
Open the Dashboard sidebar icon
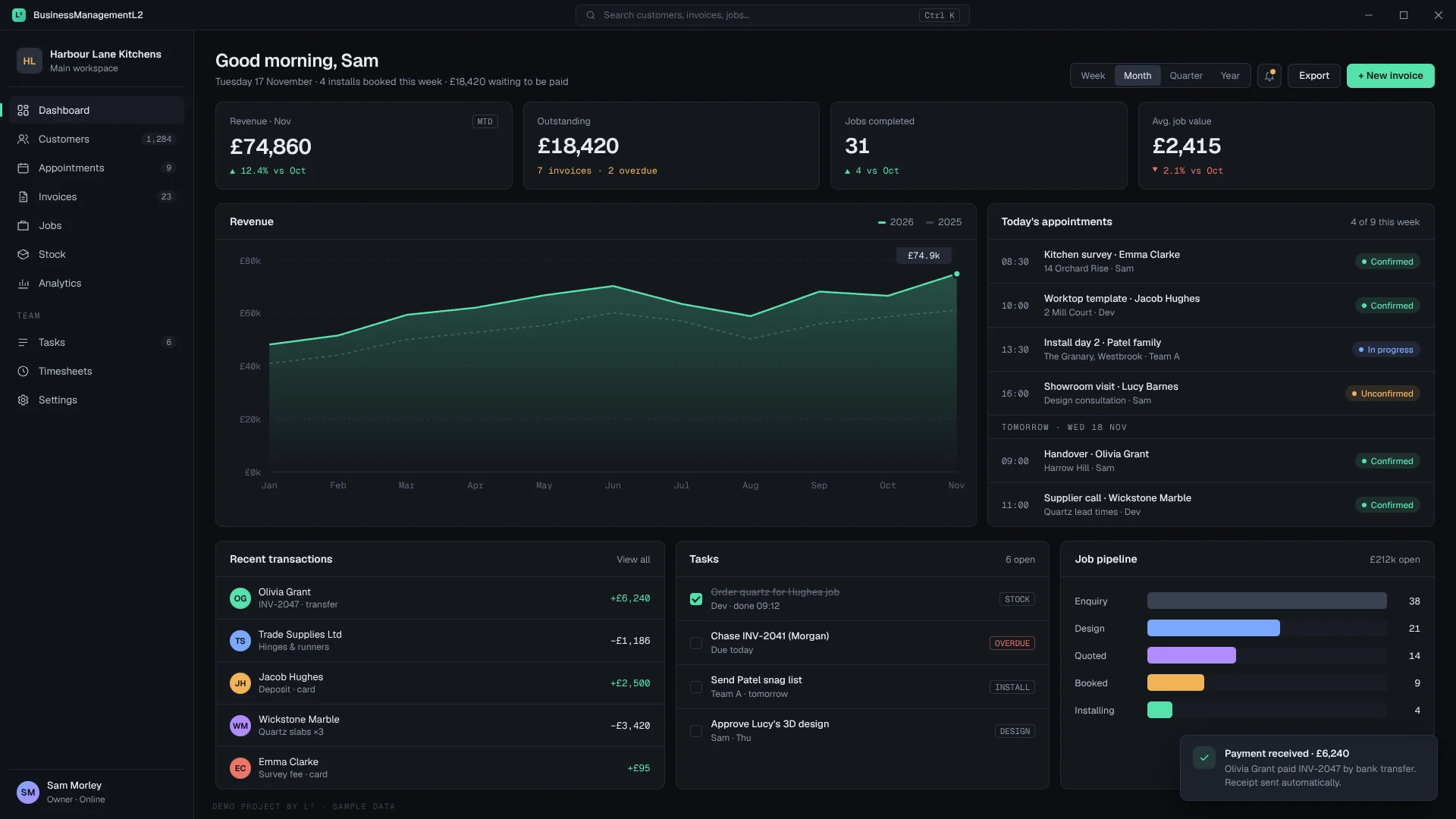click(24, 111)
